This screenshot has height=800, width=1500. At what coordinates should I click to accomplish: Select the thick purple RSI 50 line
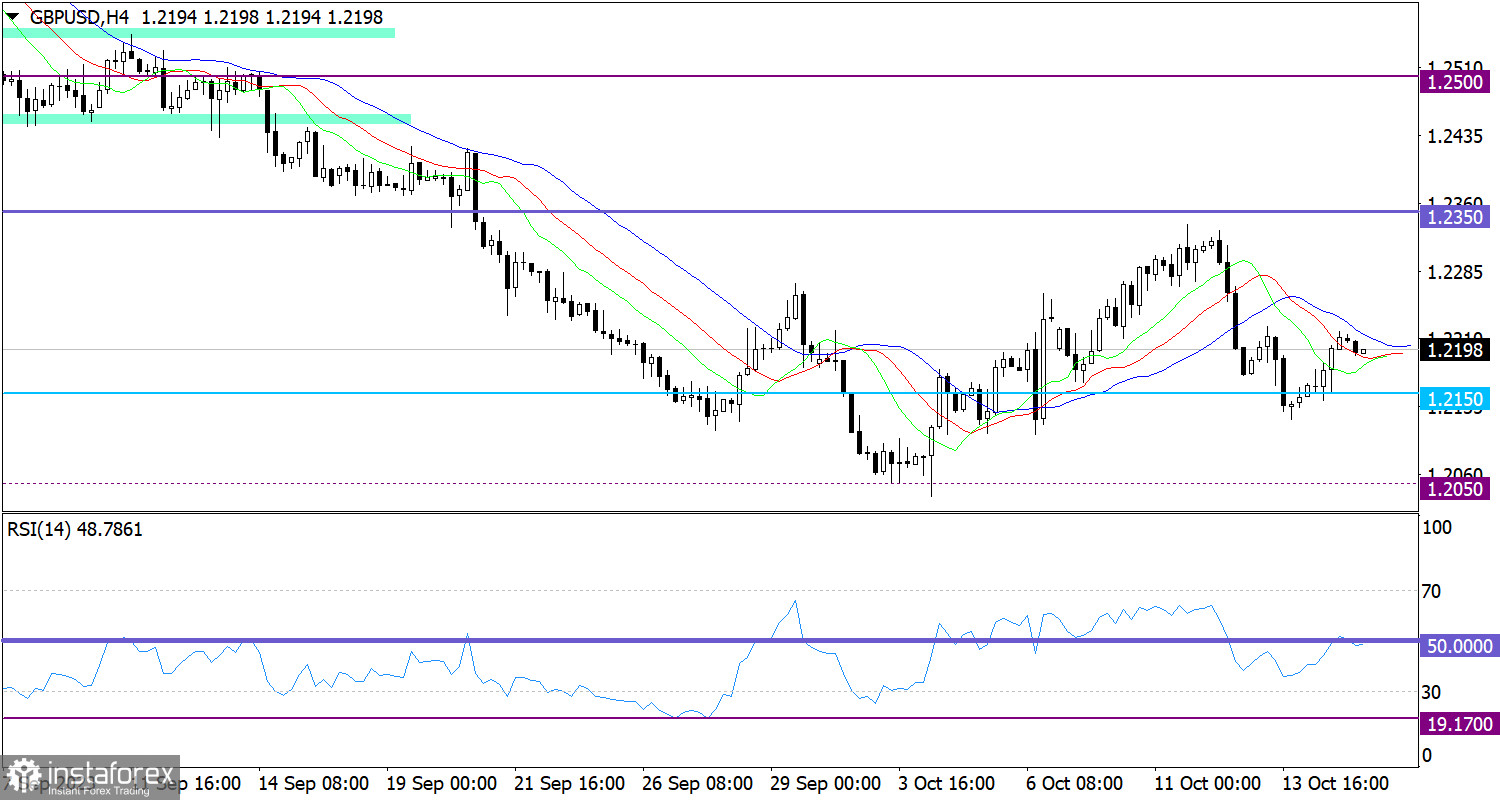(710, 640)
